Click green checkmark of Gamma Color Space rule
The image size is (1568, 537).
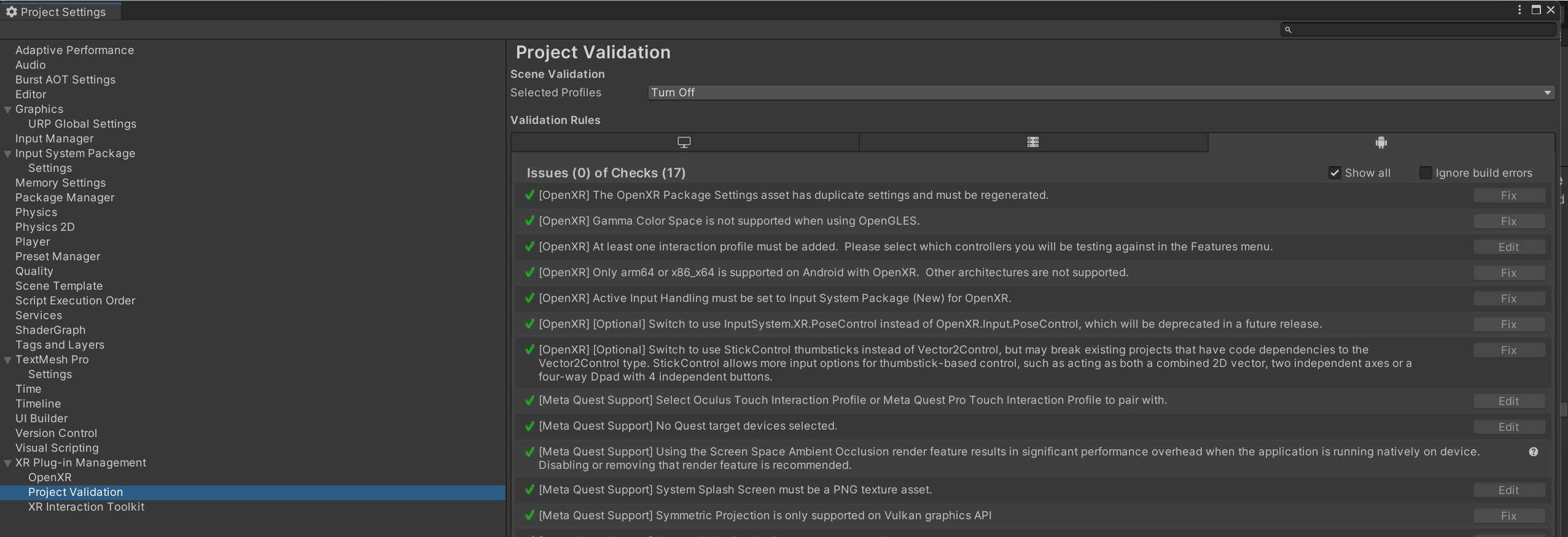[529, 221]
